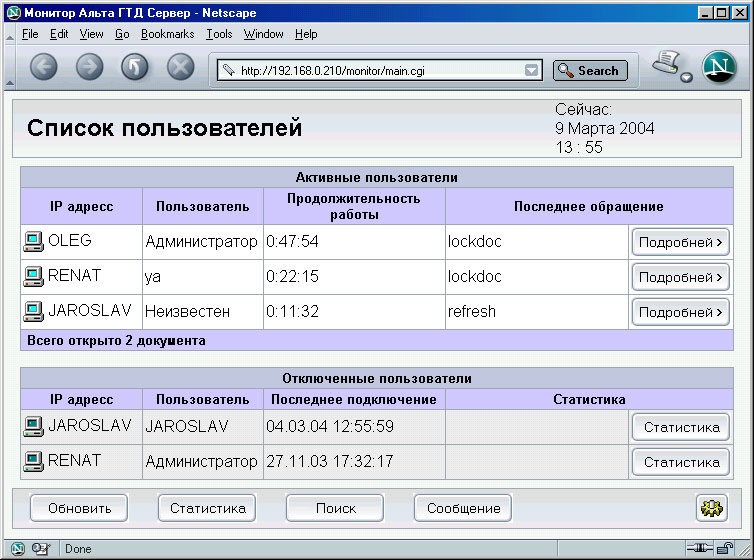Click the Обновить button
Screen dimensions: 754x560
[x=78, y=508]
